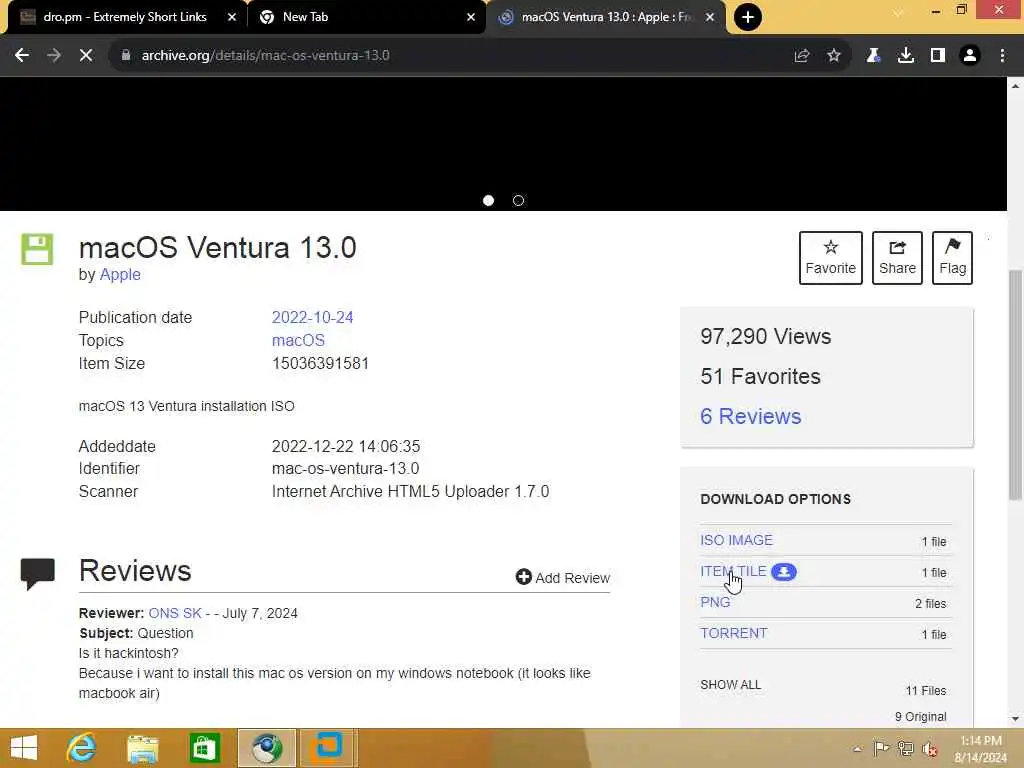The width and height of the screenshot is (1024, 768).
Task: Click the 97,290 Views text
Action: point(765,336)
